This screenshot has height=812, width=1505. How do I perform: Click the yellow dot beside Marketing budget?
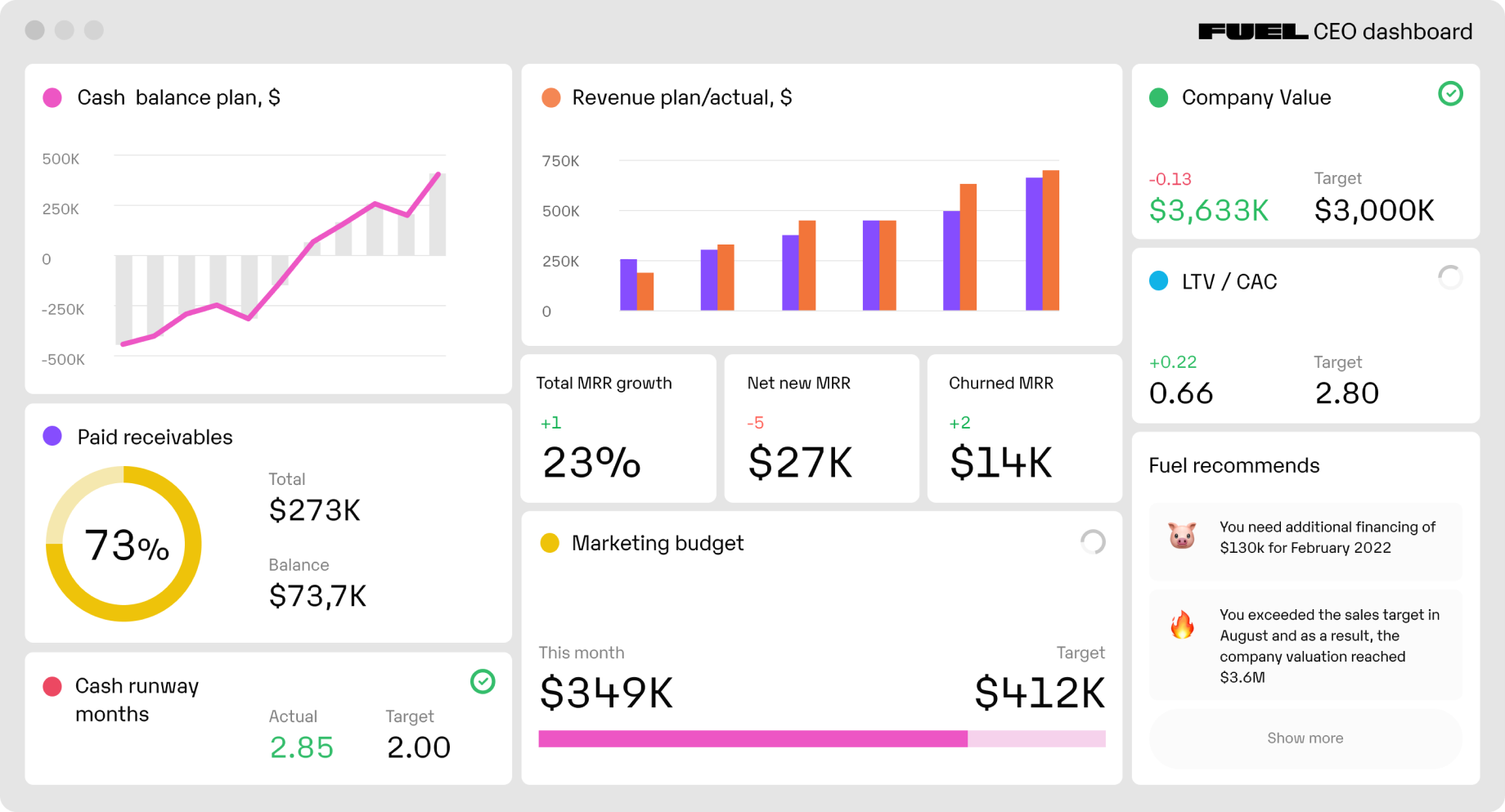[x=550, y=543]
